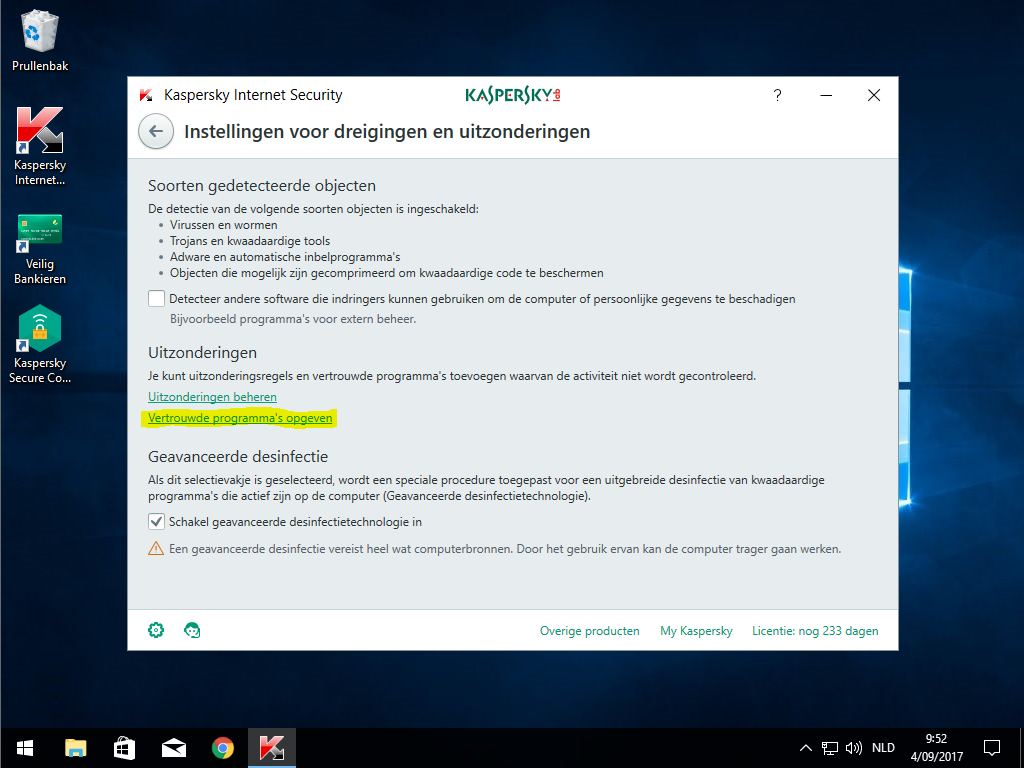1024x768 pixels.
Task: Open Kaspersky settings gear icon
Action: 156,630
